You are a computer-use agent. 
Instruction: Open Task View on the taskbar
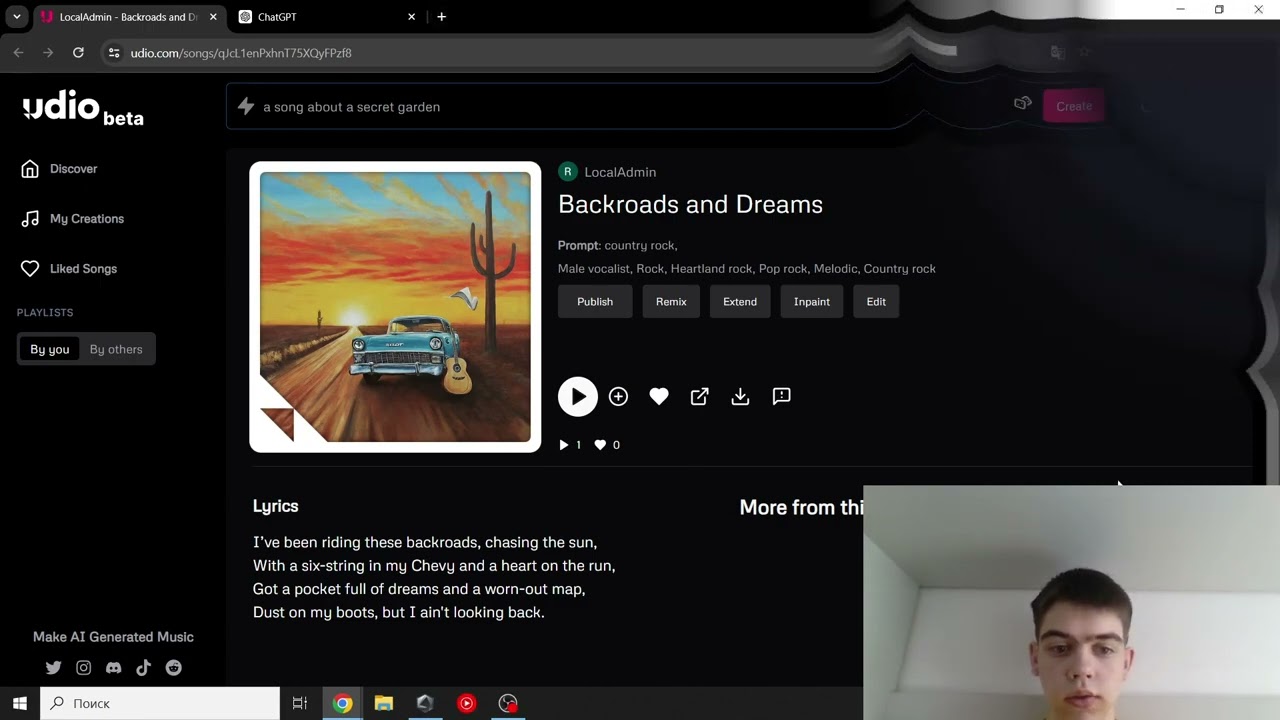299,703
